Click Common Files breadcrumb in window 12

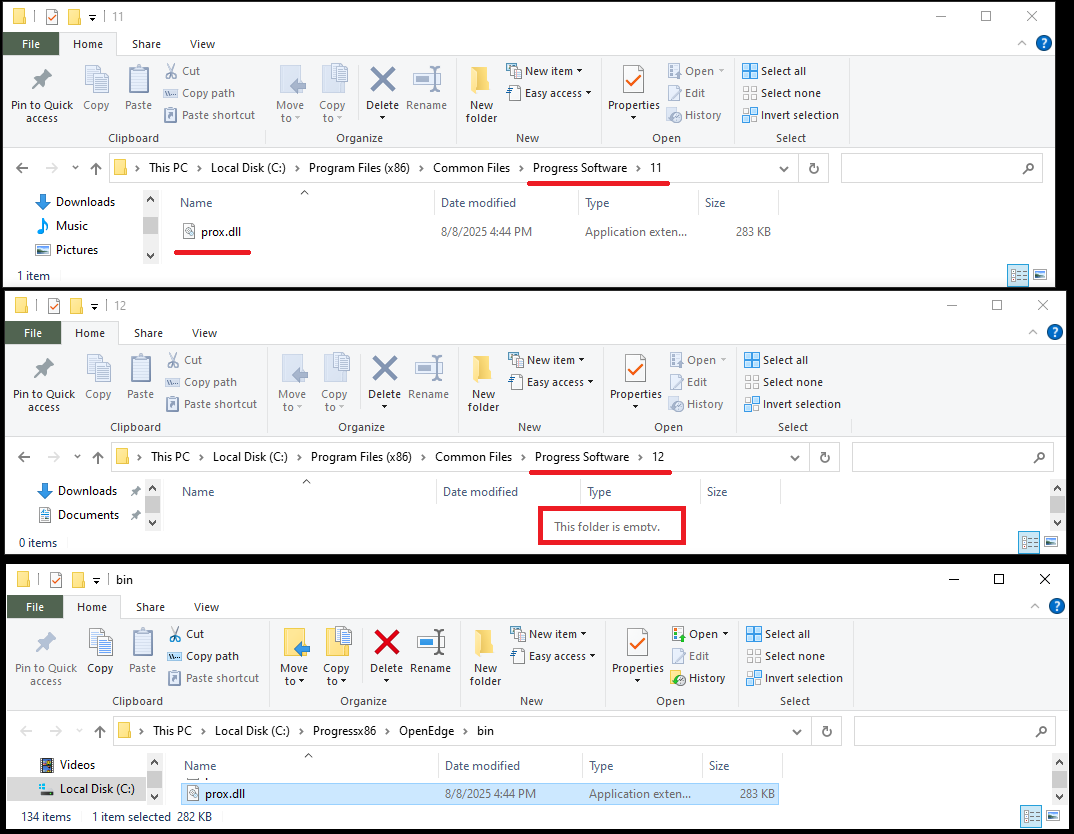pos(473,457)
